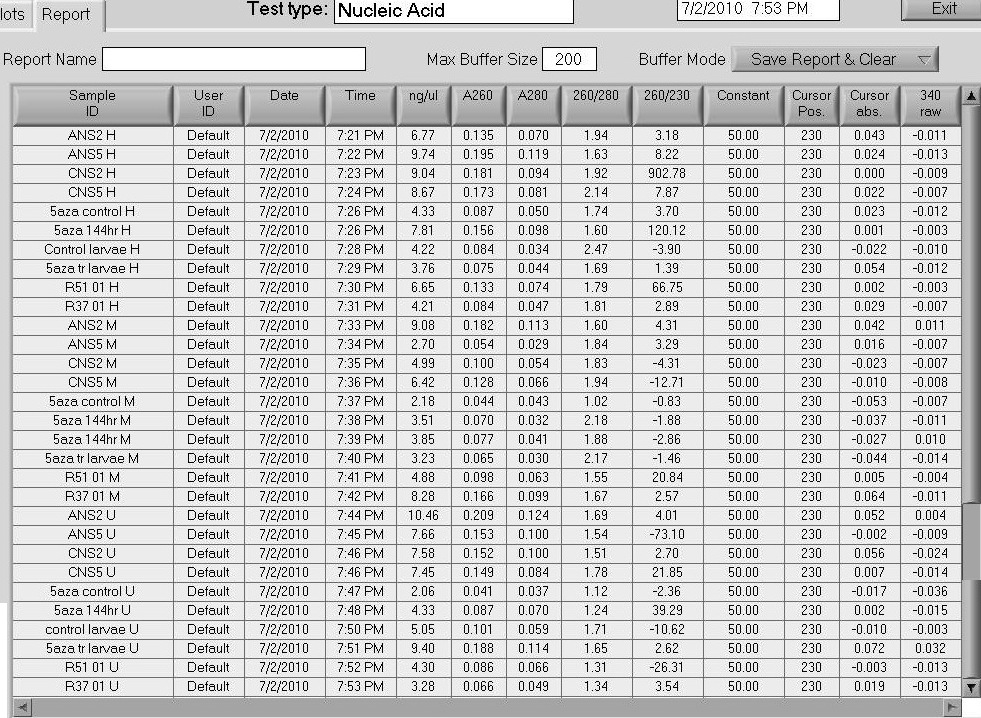Click the Max Buffer Size field

[569, 59]
